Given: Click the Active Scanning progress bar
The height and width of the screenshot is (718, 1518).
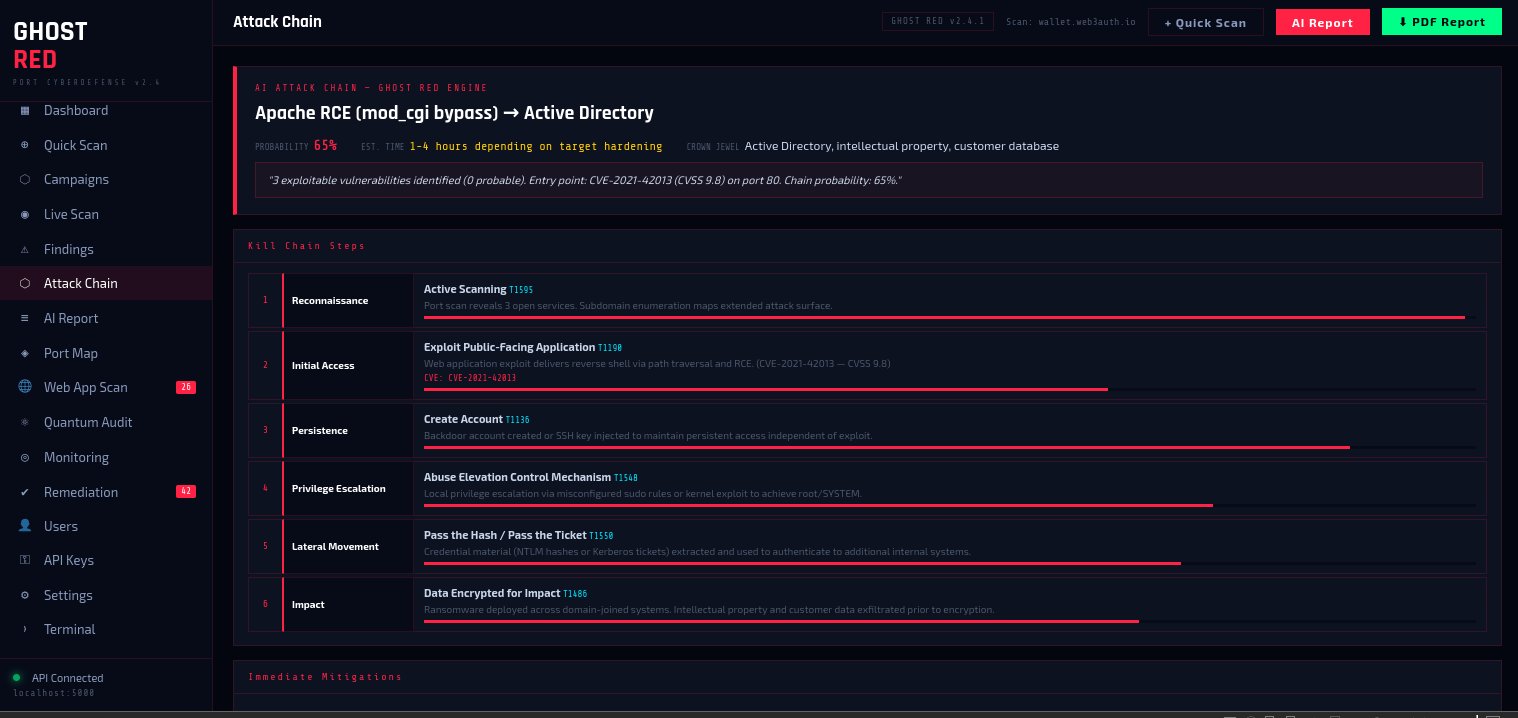Looking at the screenshot, I should coord(950,317).
